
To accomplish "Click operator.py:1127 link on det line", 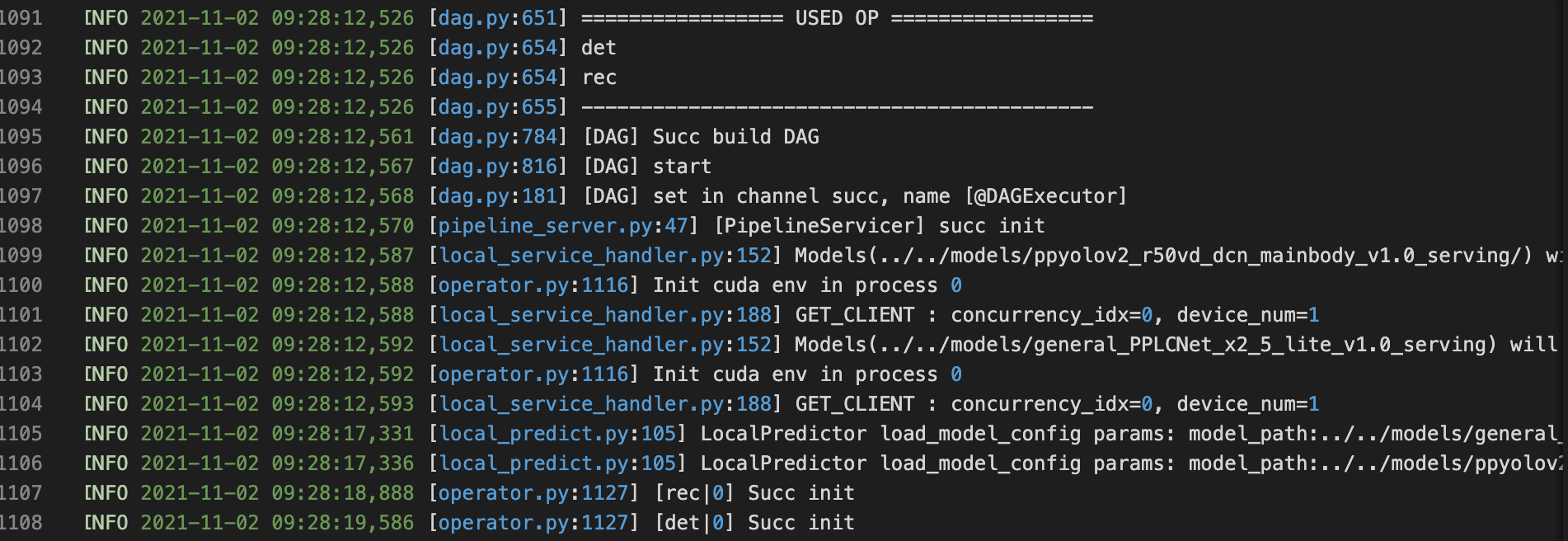I will click(533, 523).
